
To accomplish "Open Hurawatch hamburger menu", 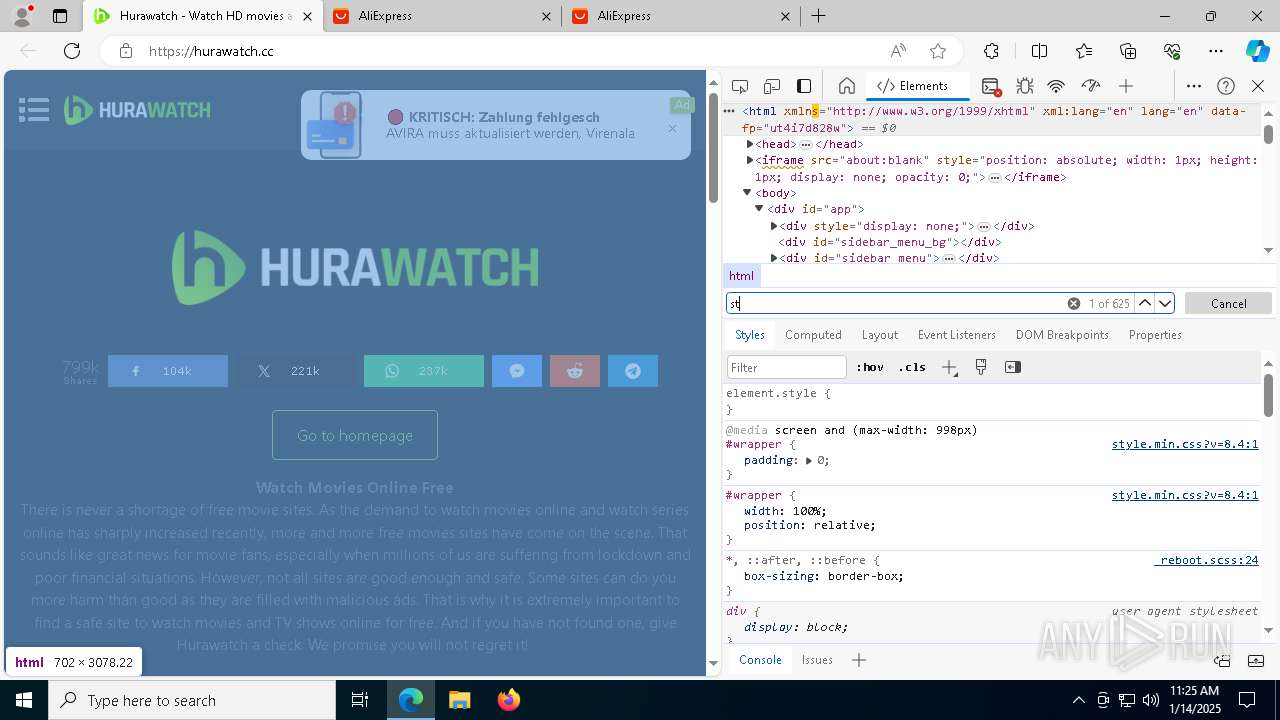I will tap(34, 110).
